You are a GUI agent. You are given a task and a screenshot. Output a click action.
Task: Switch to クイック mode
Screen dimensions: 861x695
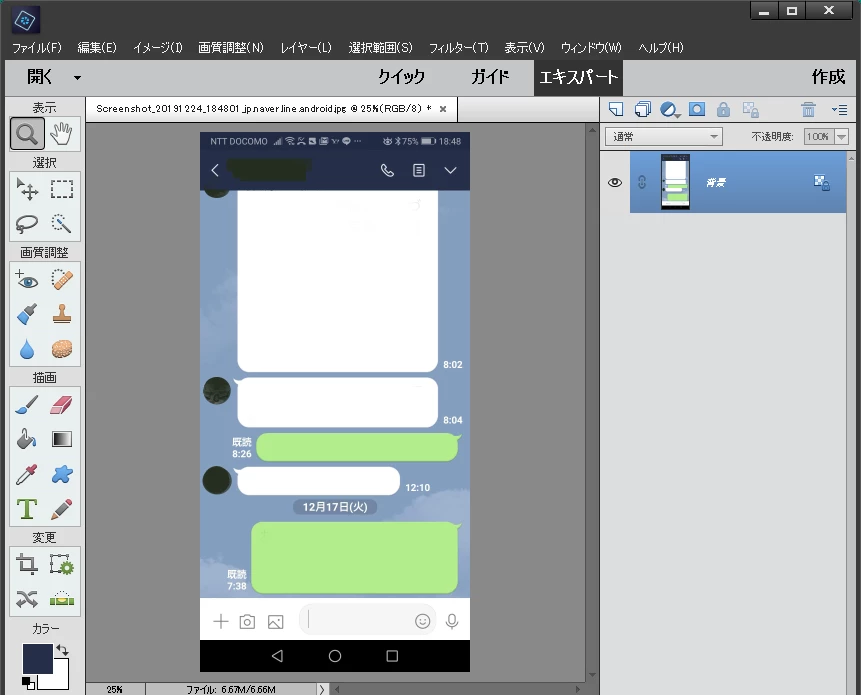point(401,77)
